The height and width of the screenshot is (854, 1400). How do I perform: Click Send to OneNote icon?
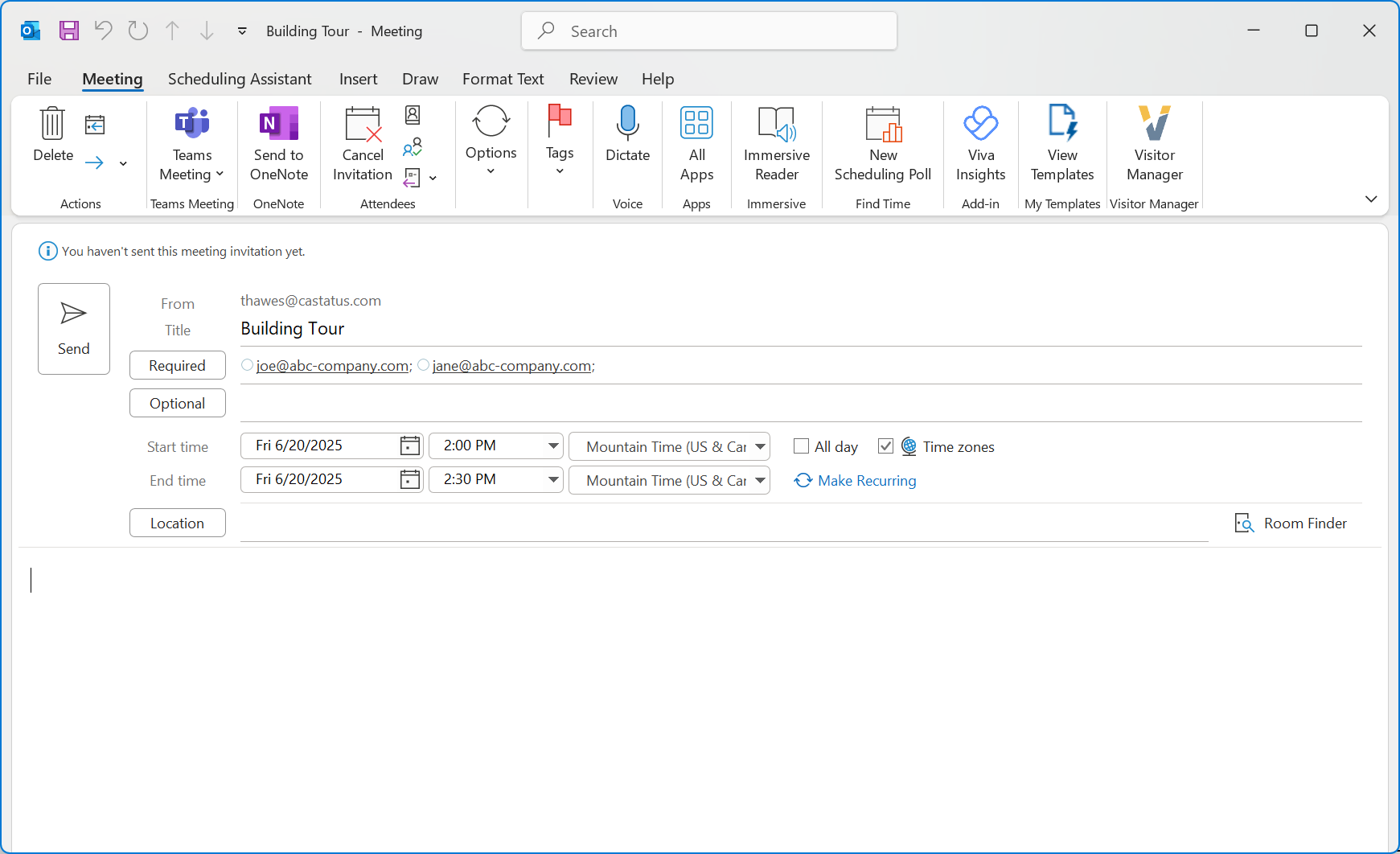click(x=278, y=124)
